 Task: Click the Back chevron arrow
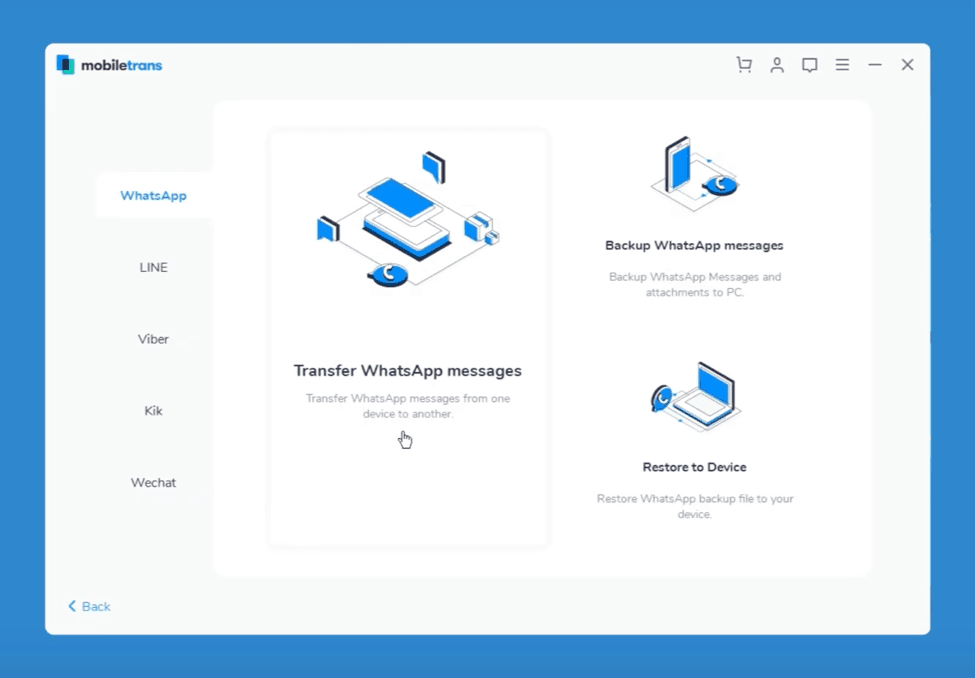(x=72, y=607)
